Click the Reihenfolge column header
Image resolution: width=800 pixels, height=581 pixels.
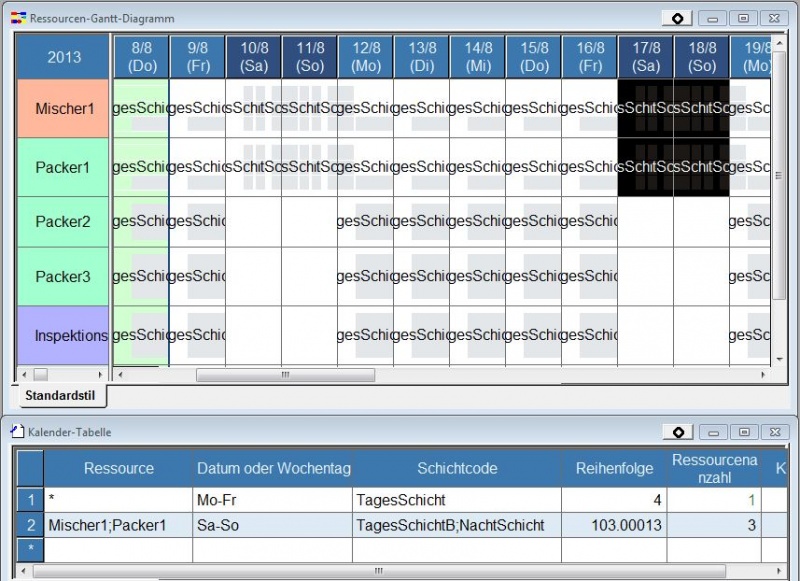(614, 468)
